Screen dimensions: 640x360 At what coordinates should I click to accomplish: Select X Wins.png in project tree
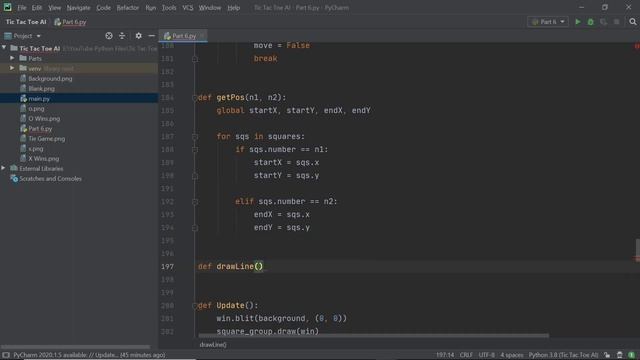click(x=44, y=158)
